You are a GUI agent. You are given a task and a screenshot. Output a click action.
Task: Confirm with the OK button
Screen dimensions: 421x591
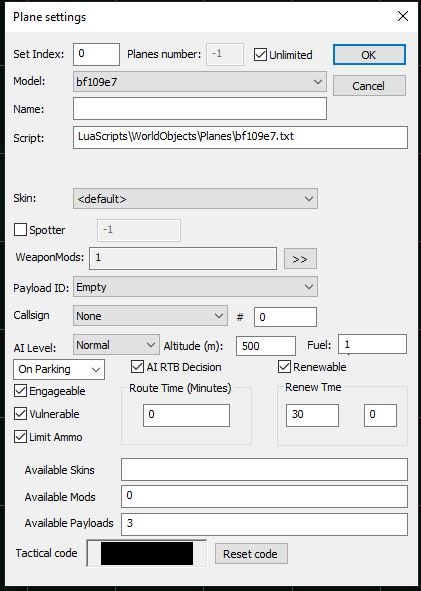coord(369,55)
